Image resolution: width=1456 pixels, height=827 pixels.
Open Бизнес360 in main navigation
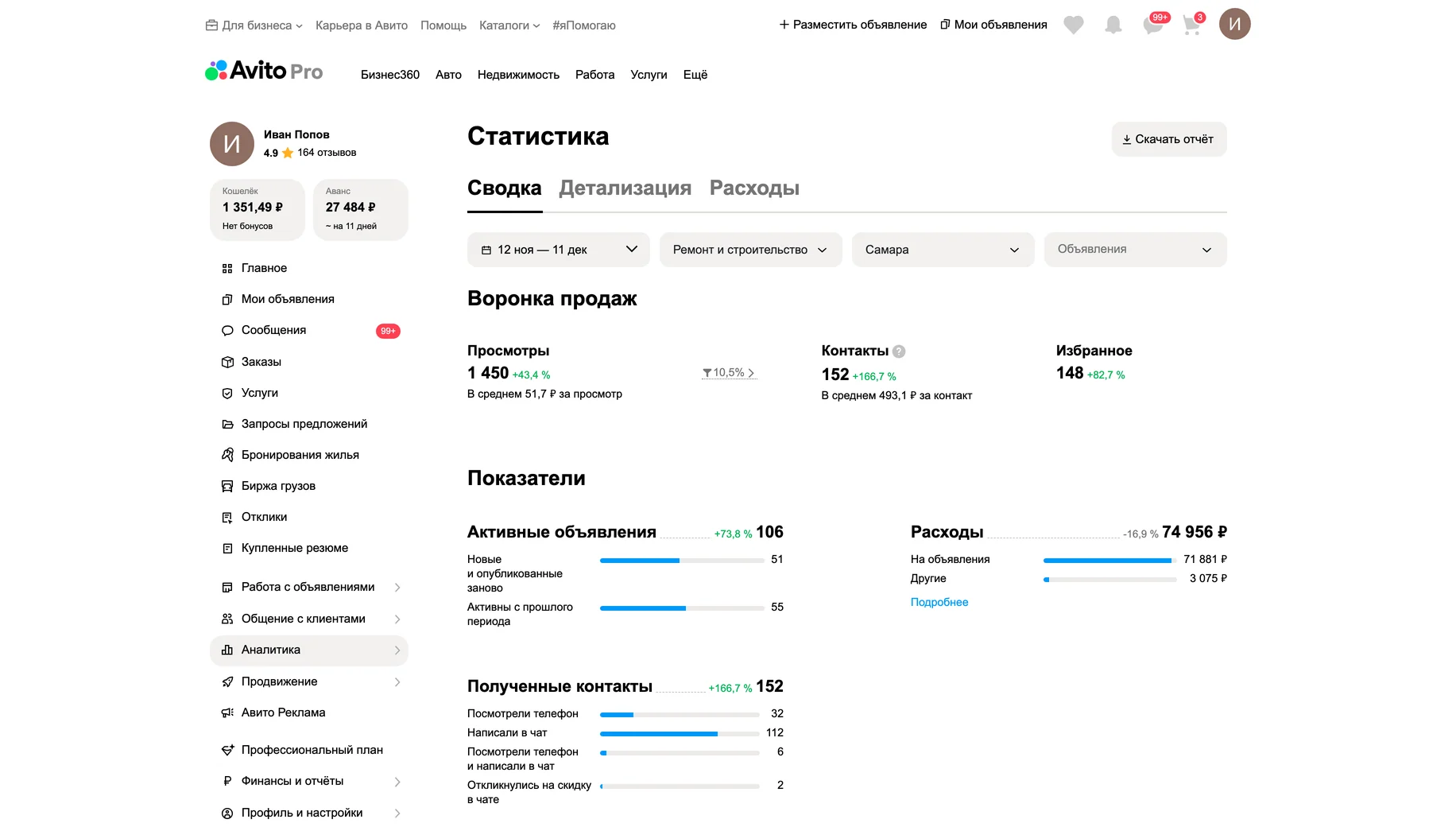coord(390,75)
